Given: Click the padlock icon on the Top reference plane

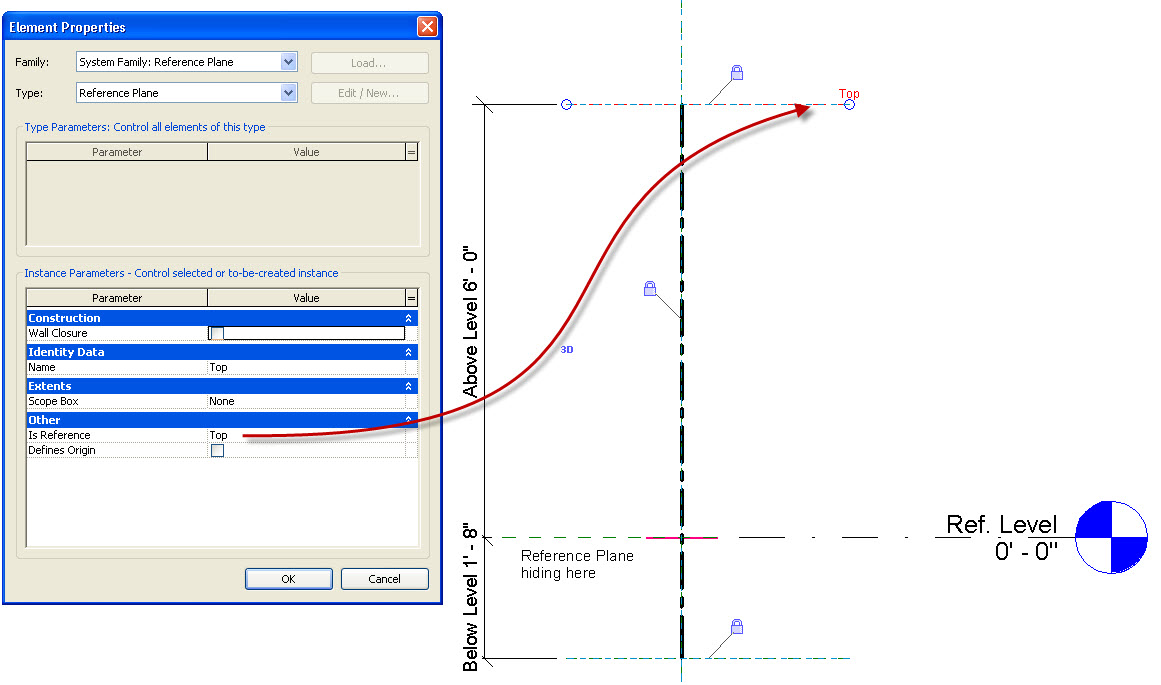Looking at the screenshot, I should [737, 73].
